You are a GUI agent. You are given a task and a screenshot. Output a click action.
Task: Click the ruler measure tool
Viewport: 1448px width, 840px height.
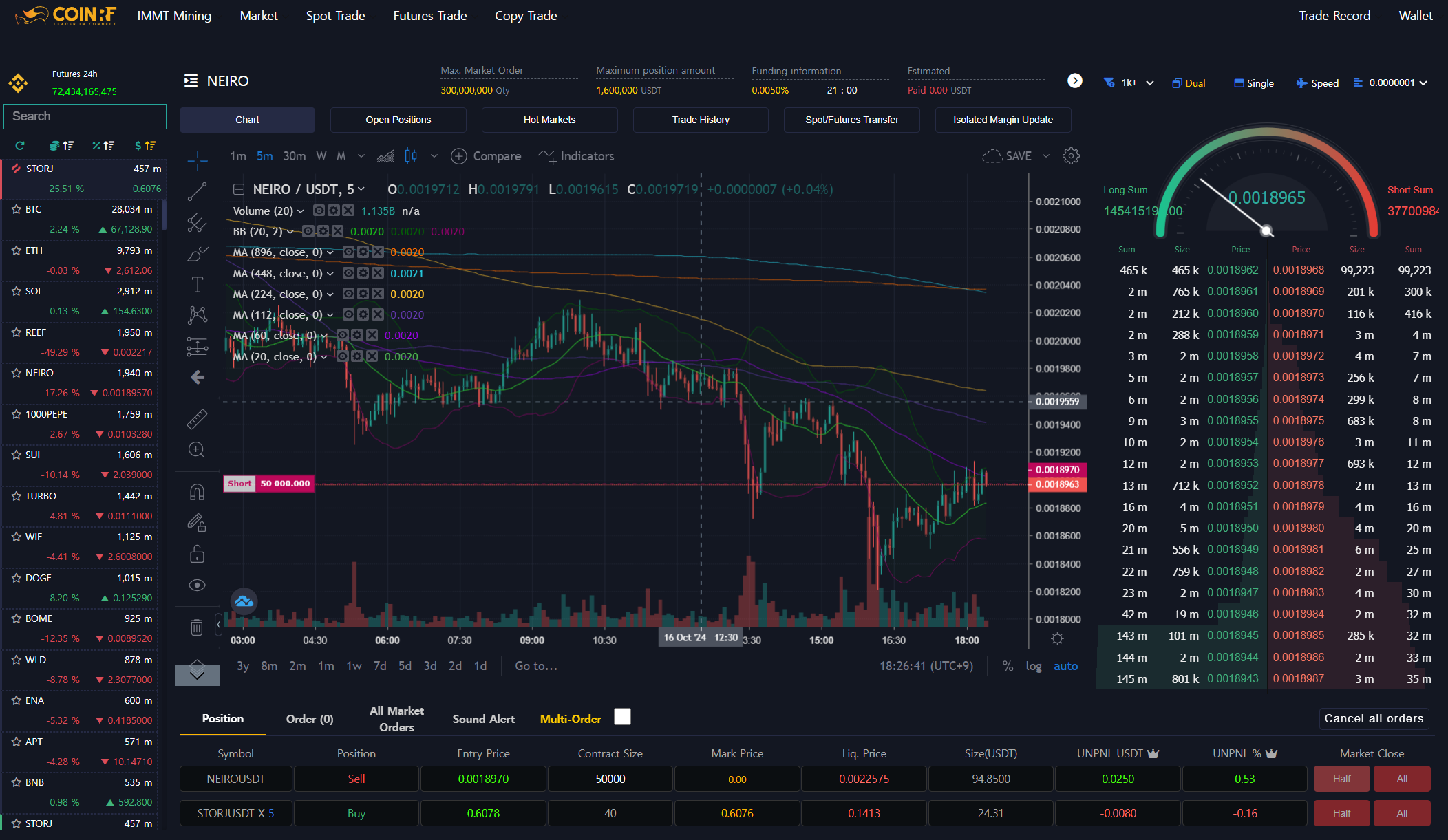(197, 419)
